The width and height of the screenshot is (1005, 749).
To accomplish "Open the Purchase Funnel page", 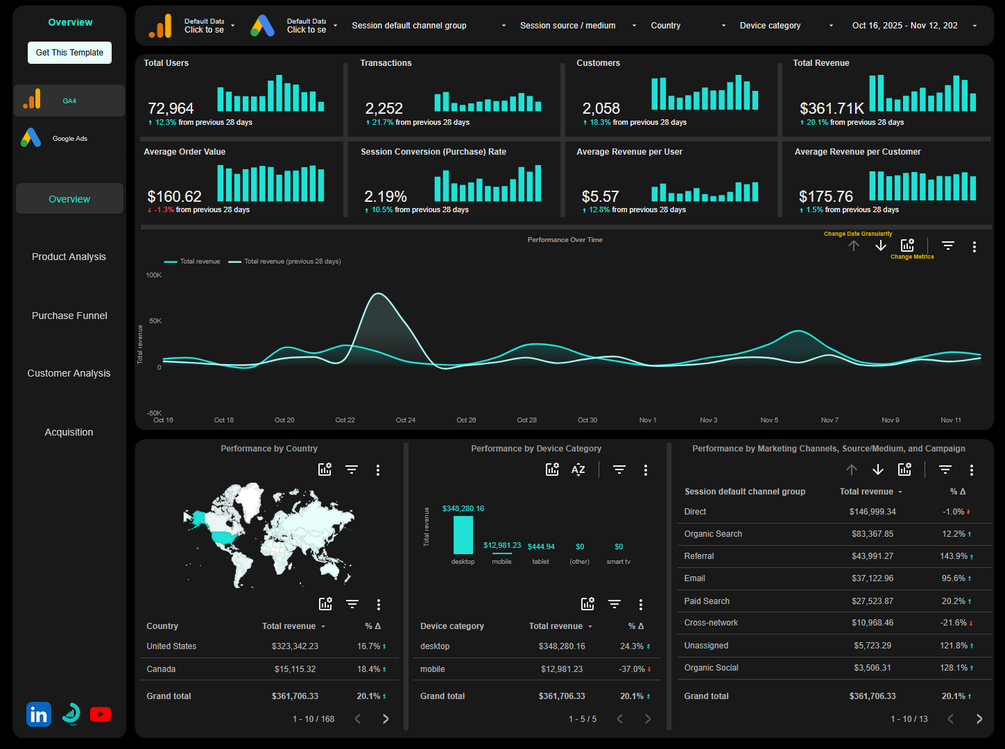I will pos(69,315).
